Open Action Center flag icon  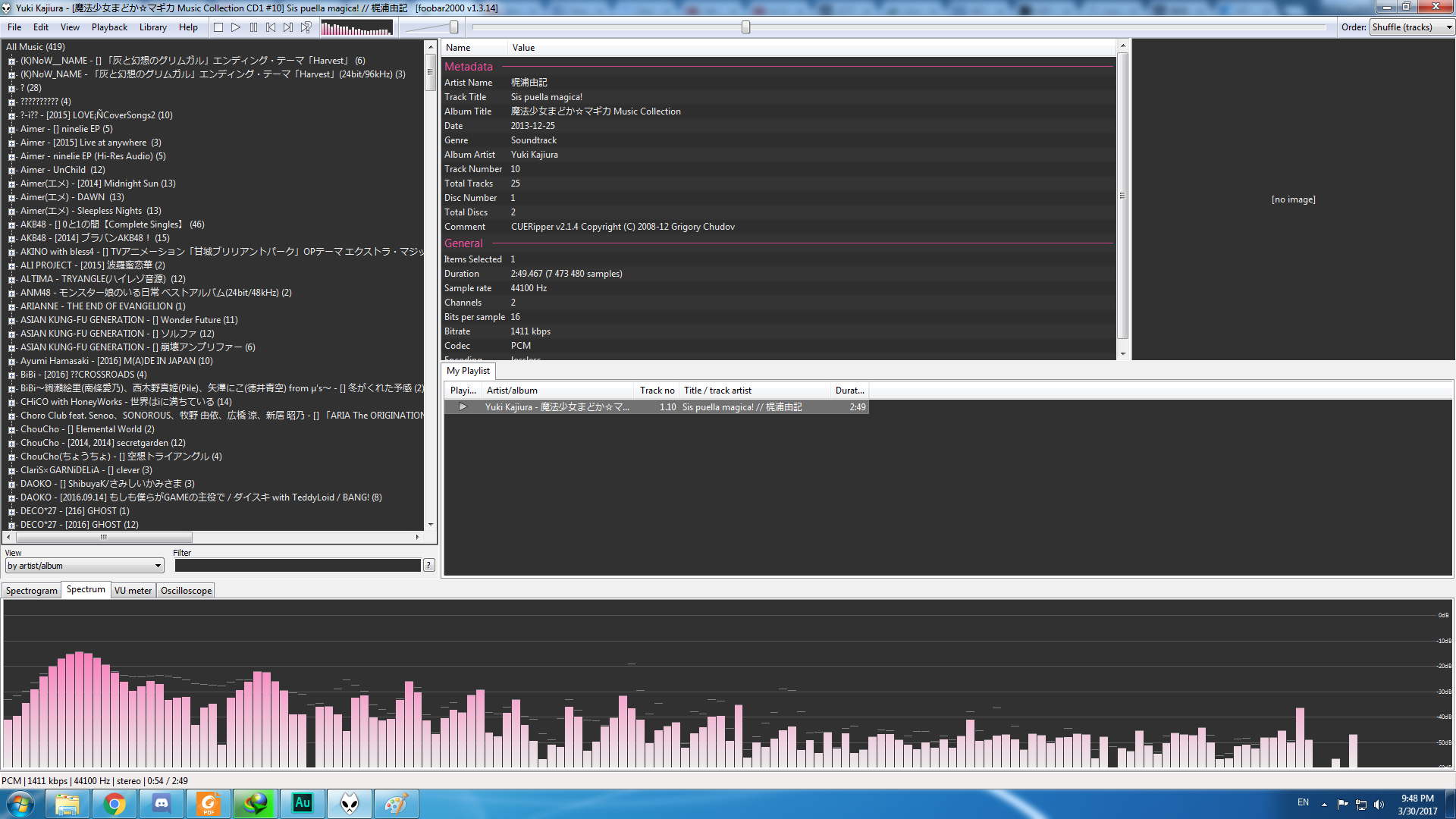point(1343,805)
